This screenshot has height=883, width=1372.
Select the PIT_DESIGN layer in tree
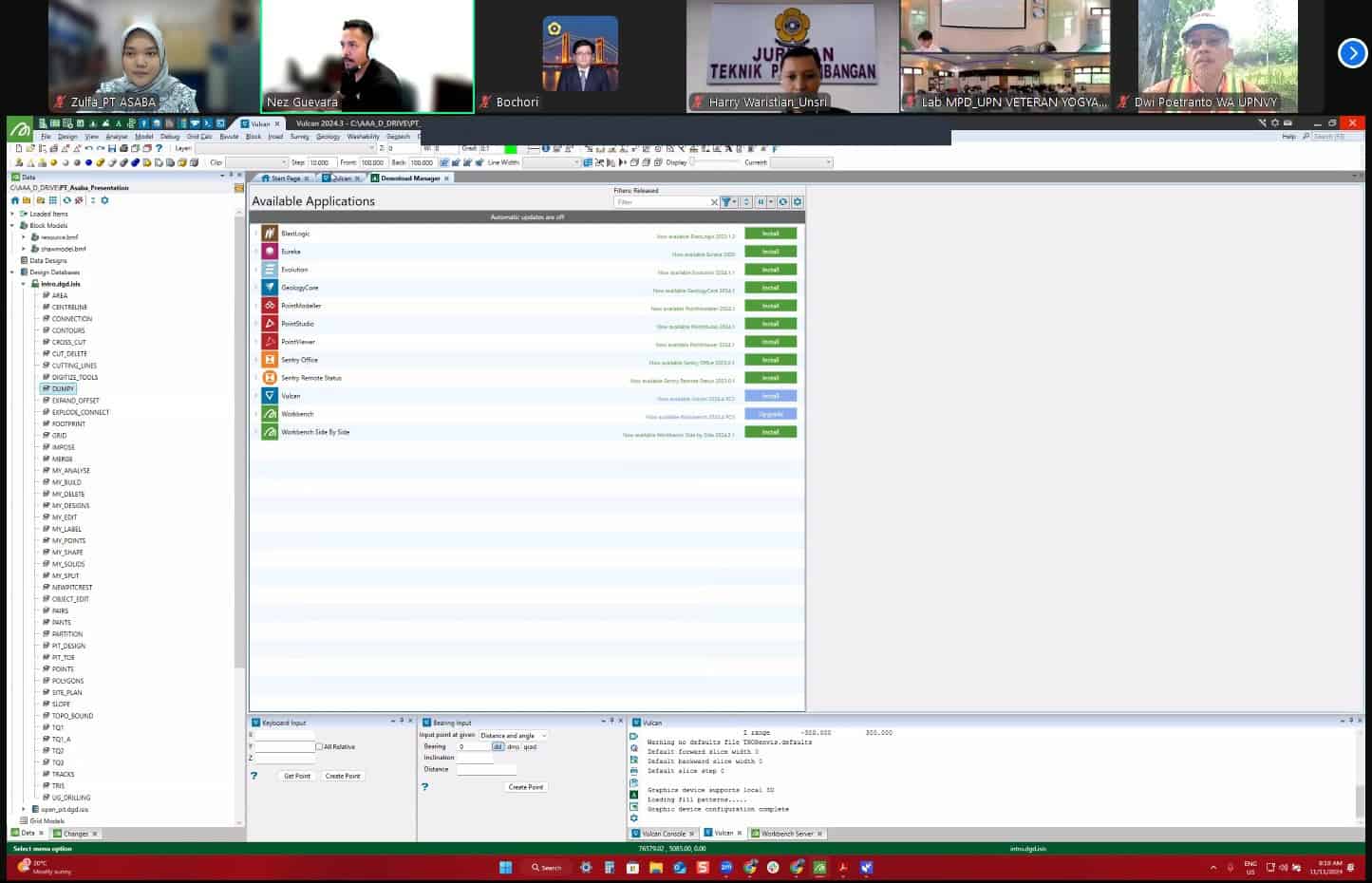click(x=68, y=646)
